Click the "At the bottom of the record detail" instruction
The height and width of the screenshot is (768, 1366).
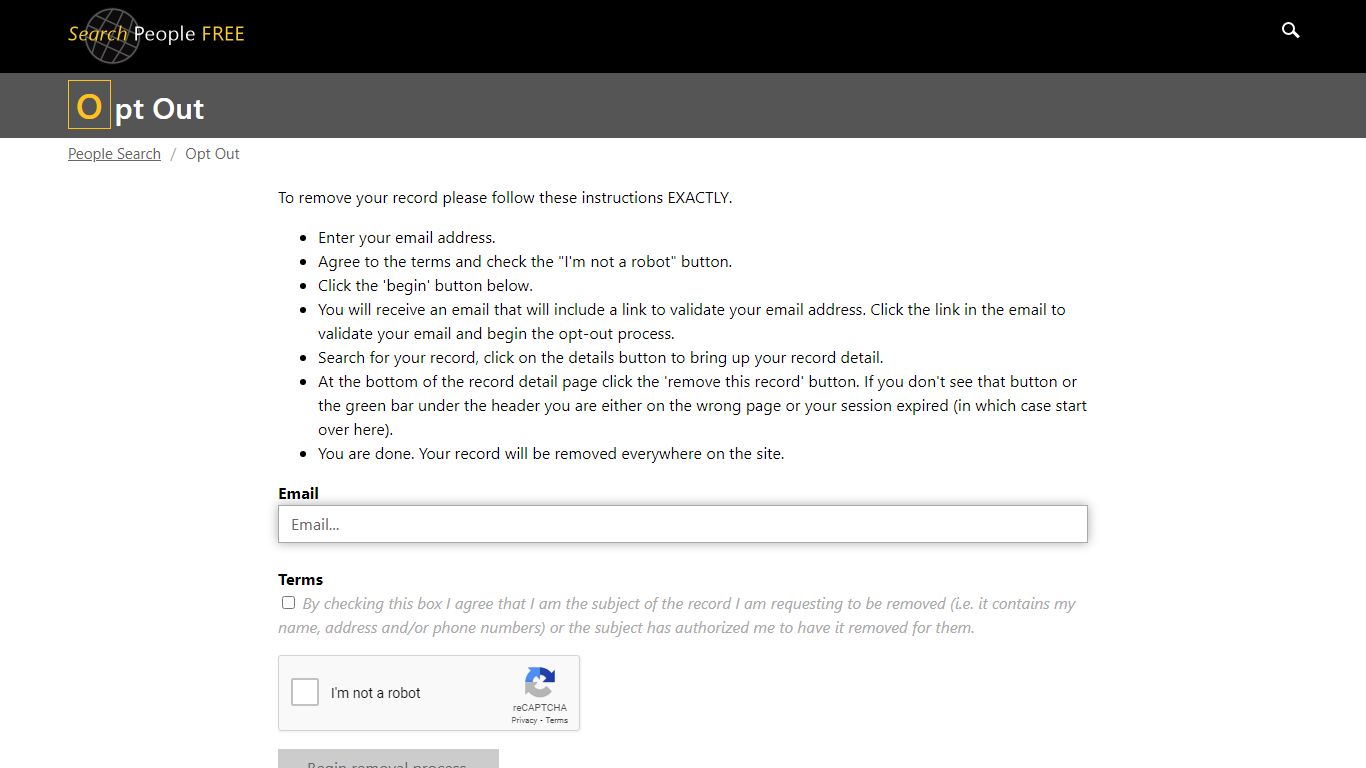[702, 406]
